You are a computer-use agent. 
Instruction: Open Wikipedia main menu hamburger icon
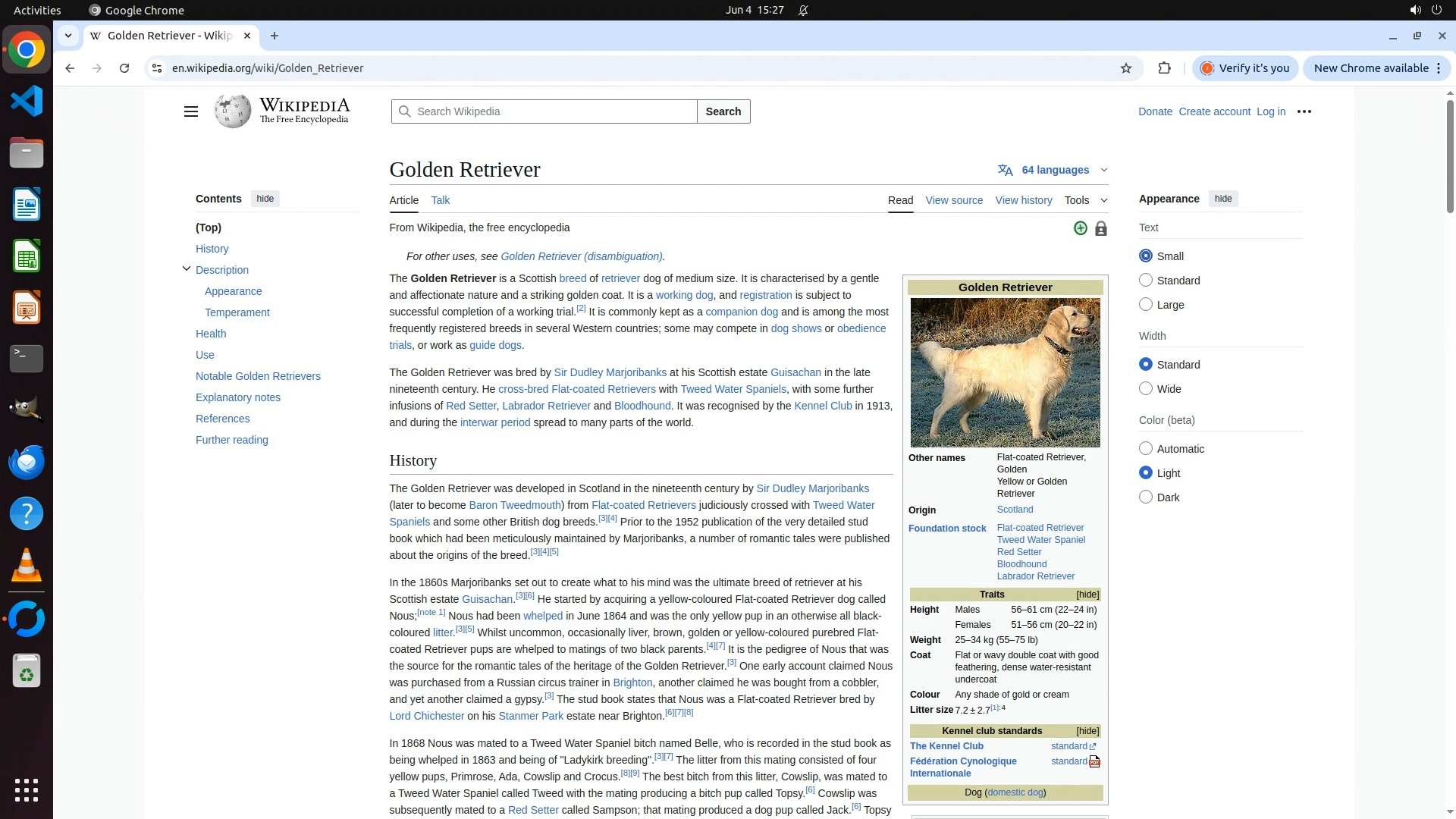[x=190, y=111]
